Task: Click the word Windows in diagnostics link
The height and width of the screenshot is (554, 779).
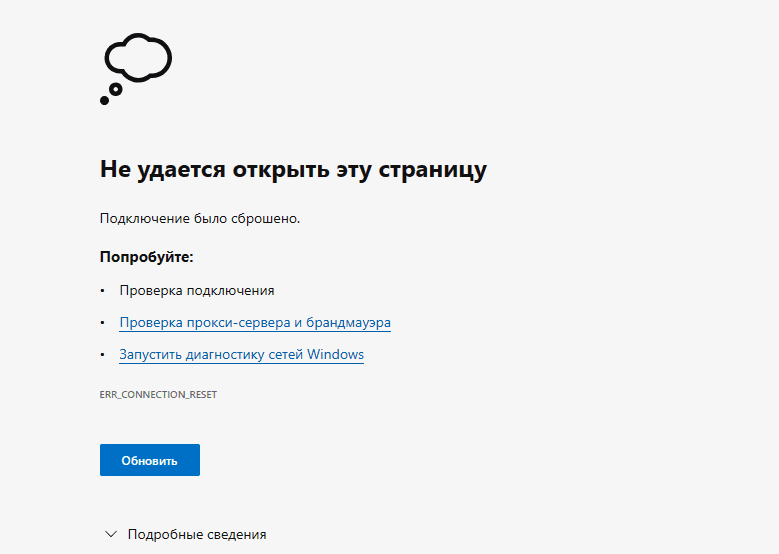Action: [x=335, y=354]
